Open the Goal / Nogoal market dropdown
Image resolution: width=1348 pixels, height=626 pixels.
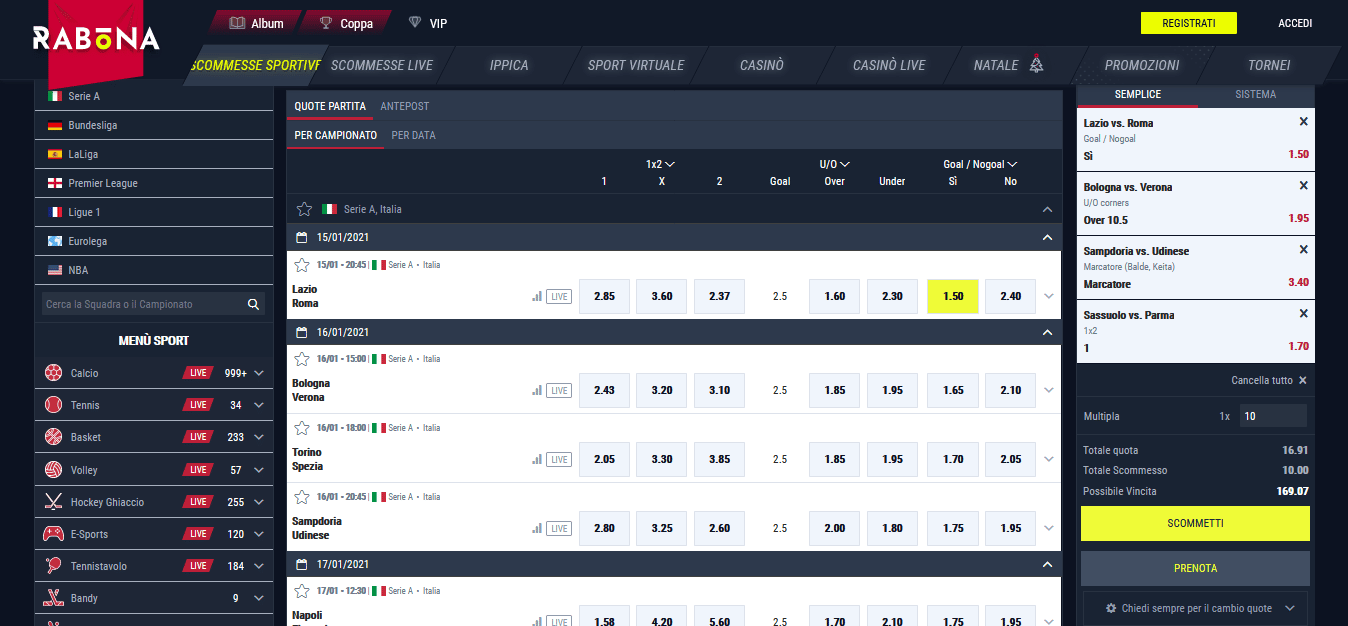click(x=980, y=164)
